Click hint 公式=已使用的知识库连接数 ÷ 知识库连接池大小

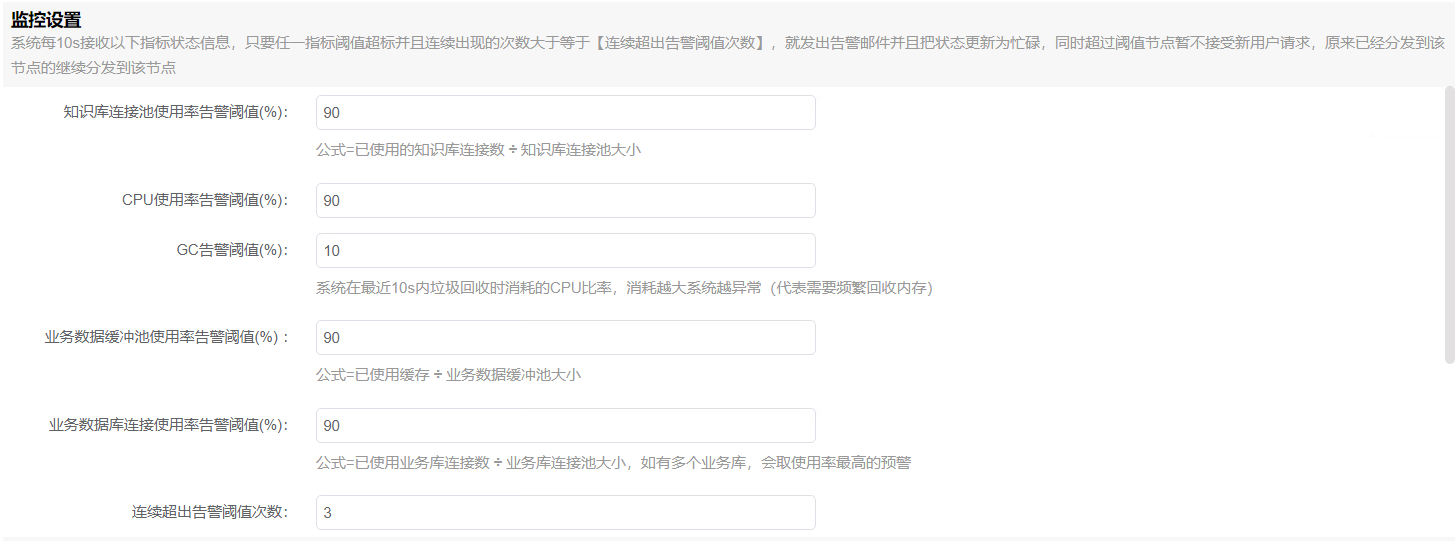click(478, 150)
